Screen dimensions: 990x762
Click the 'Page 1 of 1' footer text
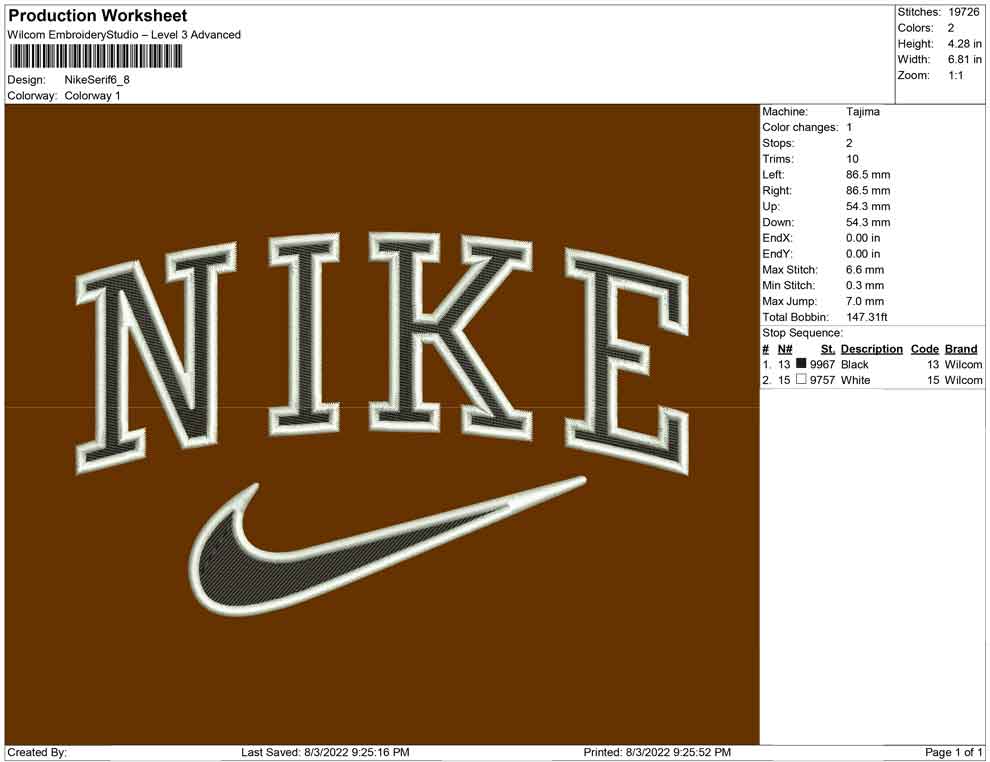click(953, 752)
